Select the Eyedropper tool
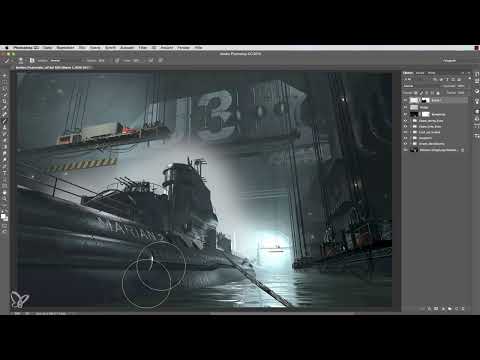 tap(4, 108)
